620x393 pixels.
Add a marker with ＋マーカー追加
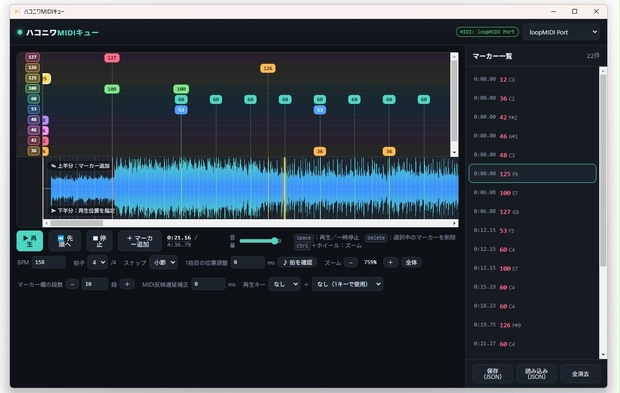pos(140,241)
